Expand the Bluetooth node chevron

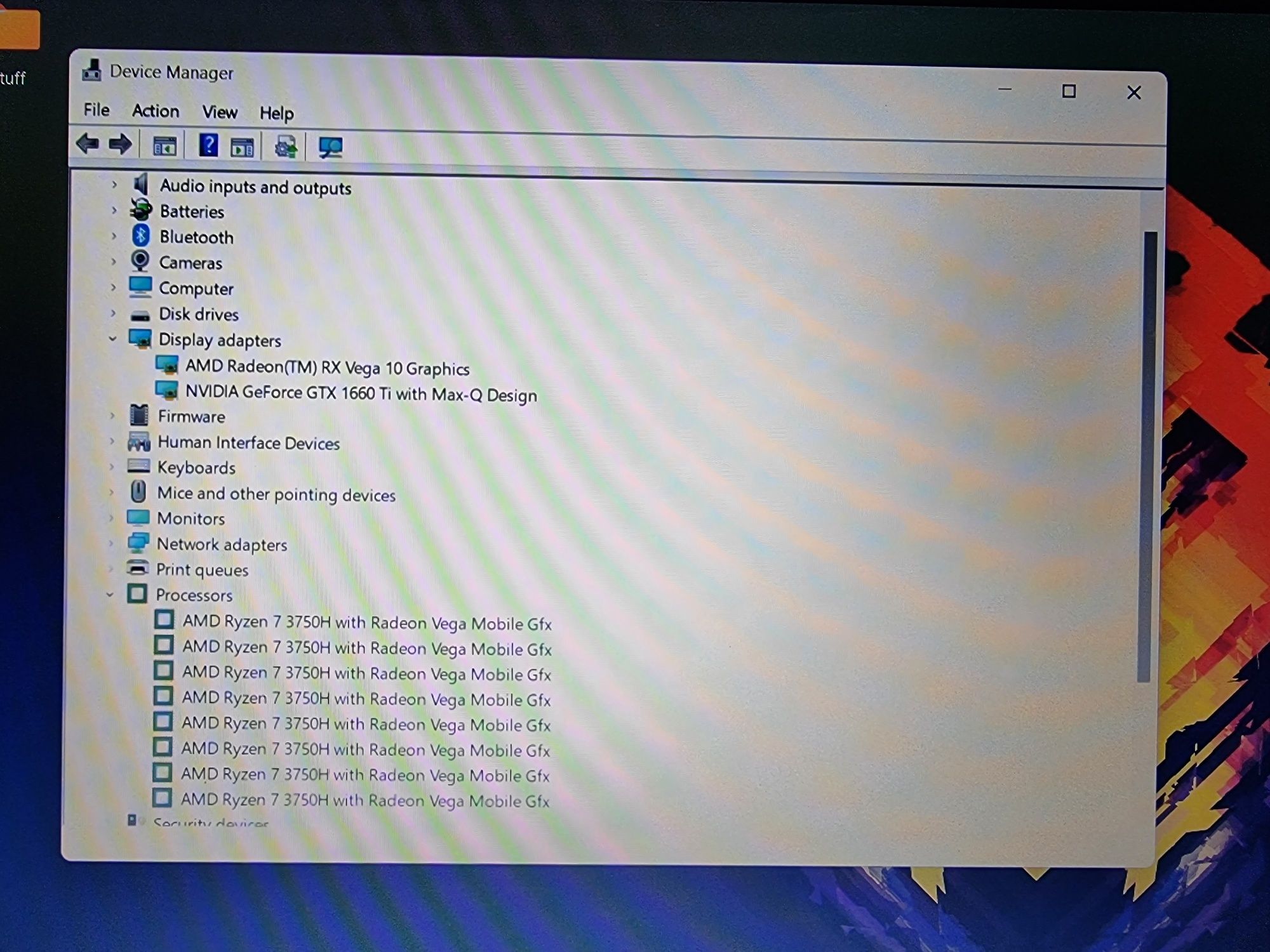(x=114, y=235)
